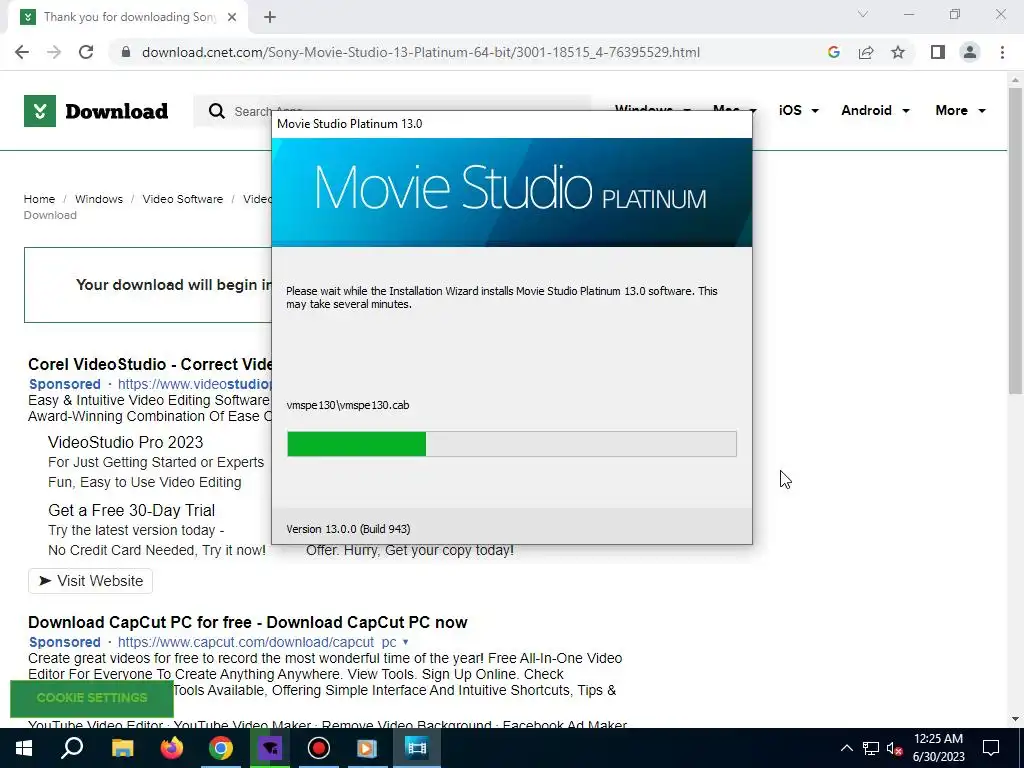Click the muted volume tray icon
The image size is (1024, 768).
click(895, 748)
